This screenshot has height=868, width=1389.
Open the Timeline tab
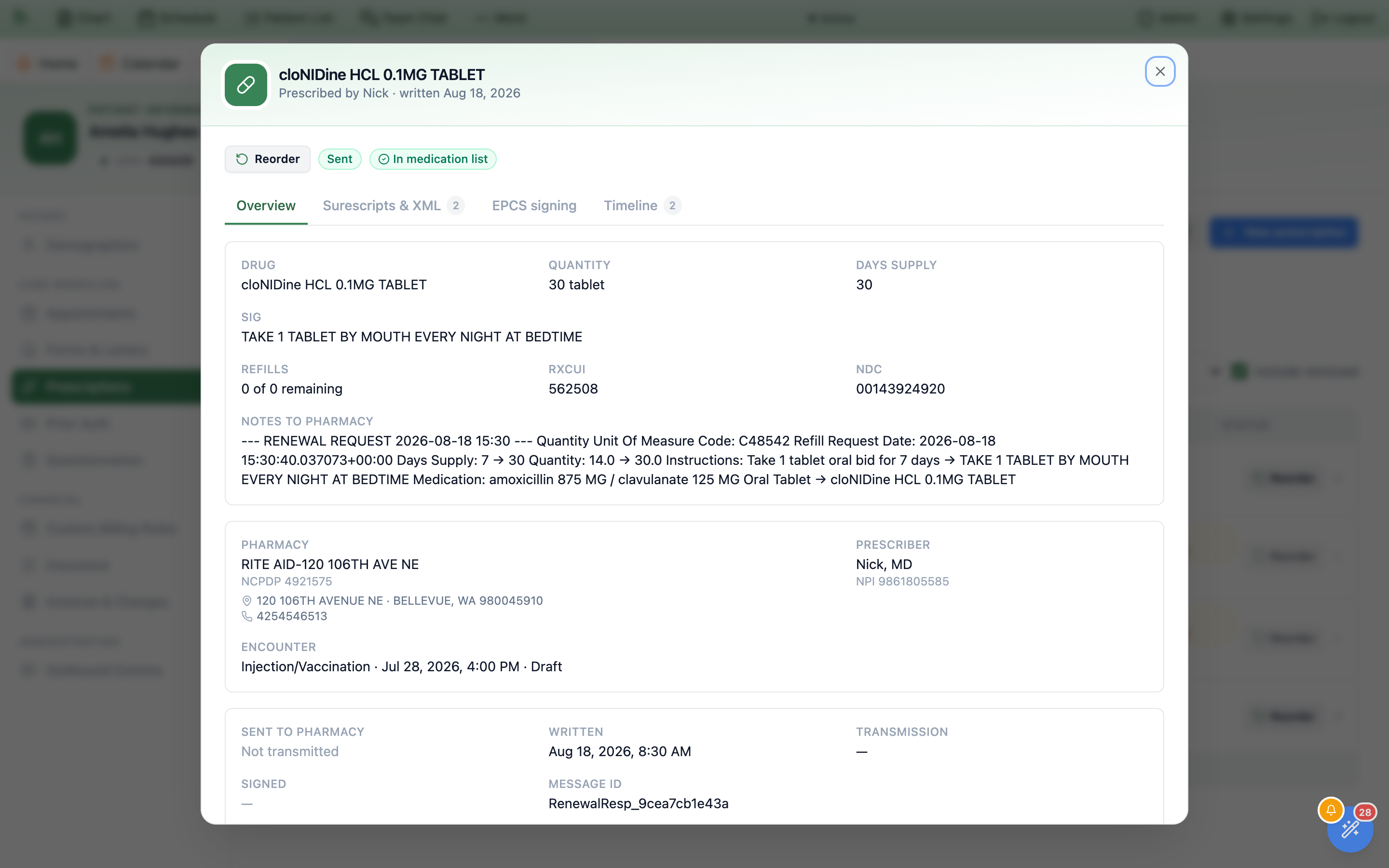coord(642,205)
